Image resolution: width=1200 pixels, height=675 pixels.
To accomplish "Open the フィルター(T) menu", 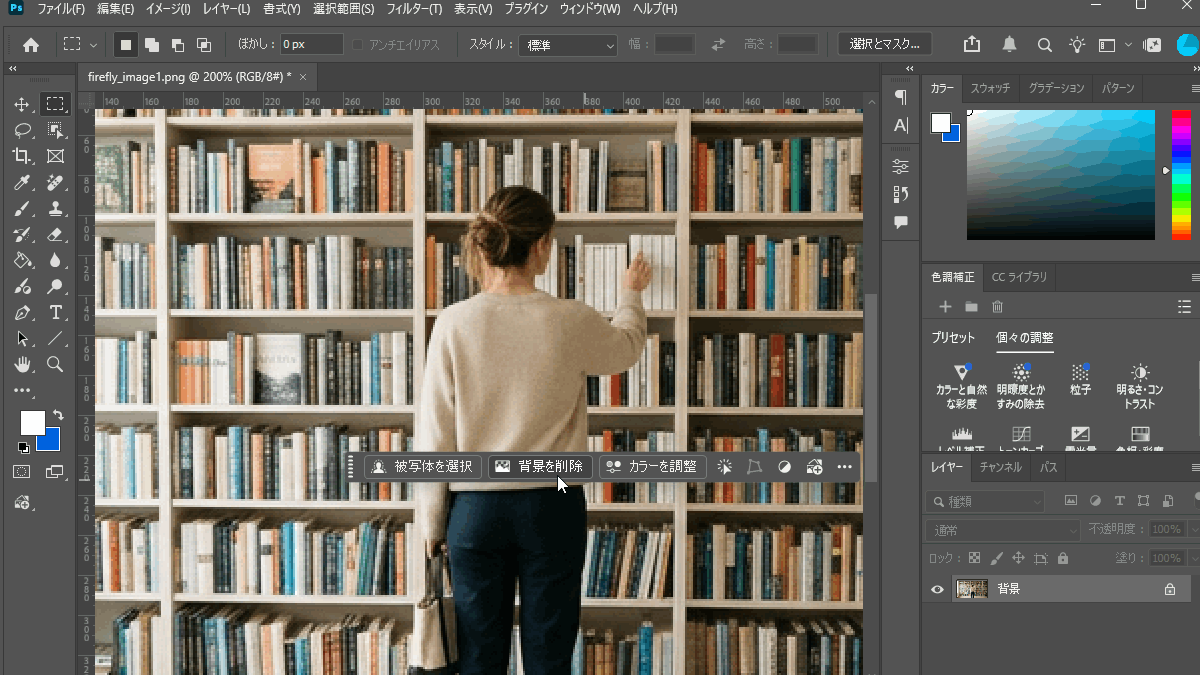I will pos(414,9).
